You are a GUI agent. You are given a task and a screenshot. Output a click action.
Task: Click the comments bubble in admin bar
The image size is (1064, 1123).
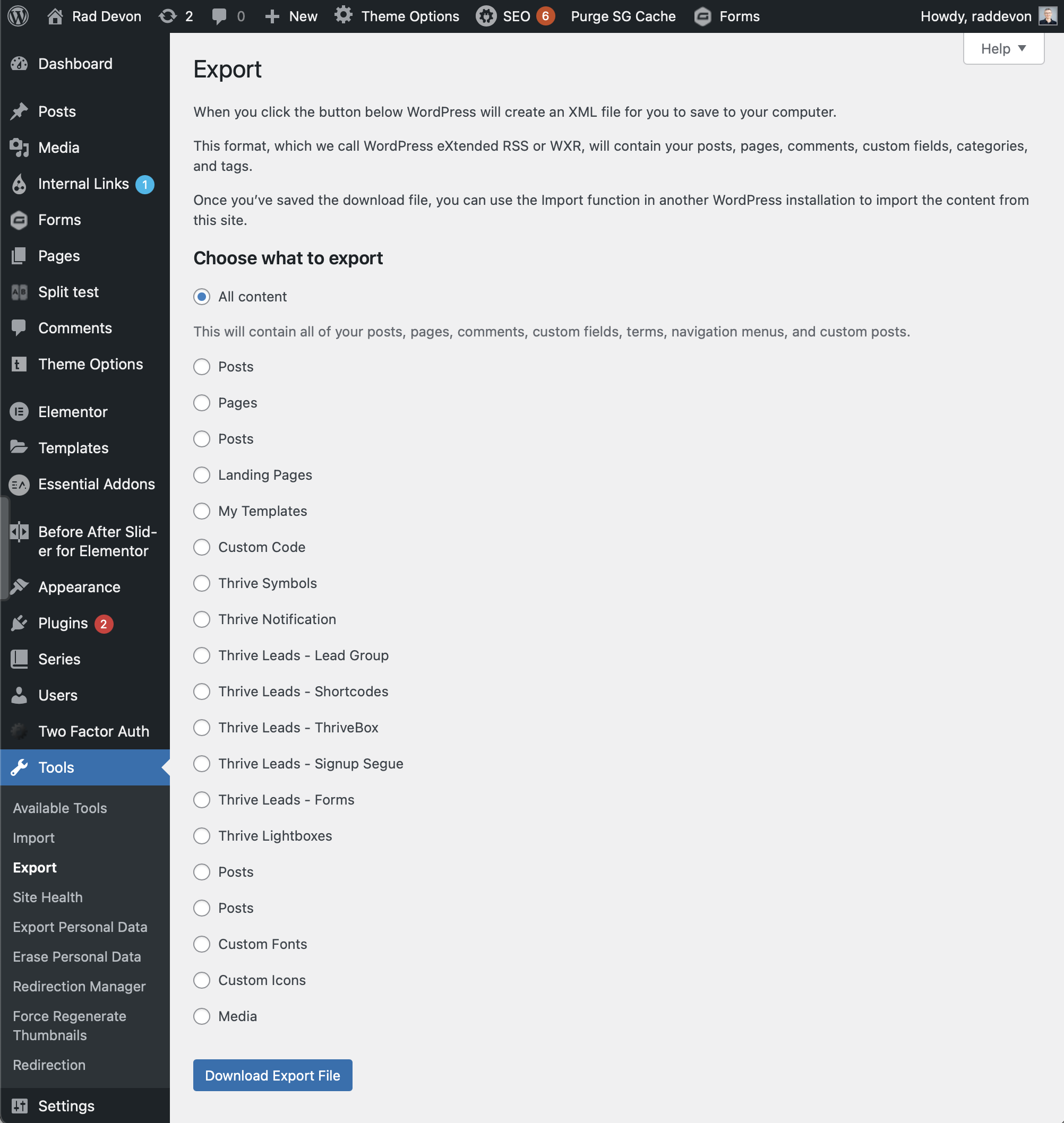click(x=219, y=16)
